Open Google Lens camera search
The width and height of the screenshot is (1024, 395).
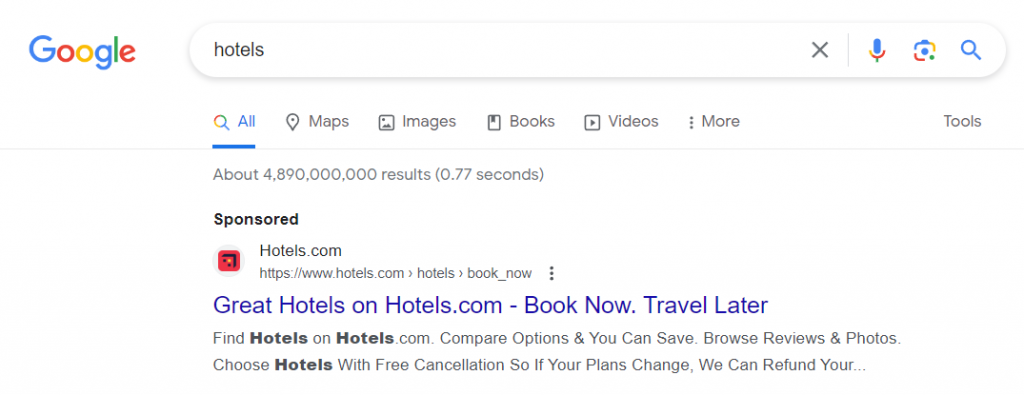point(924,50)
